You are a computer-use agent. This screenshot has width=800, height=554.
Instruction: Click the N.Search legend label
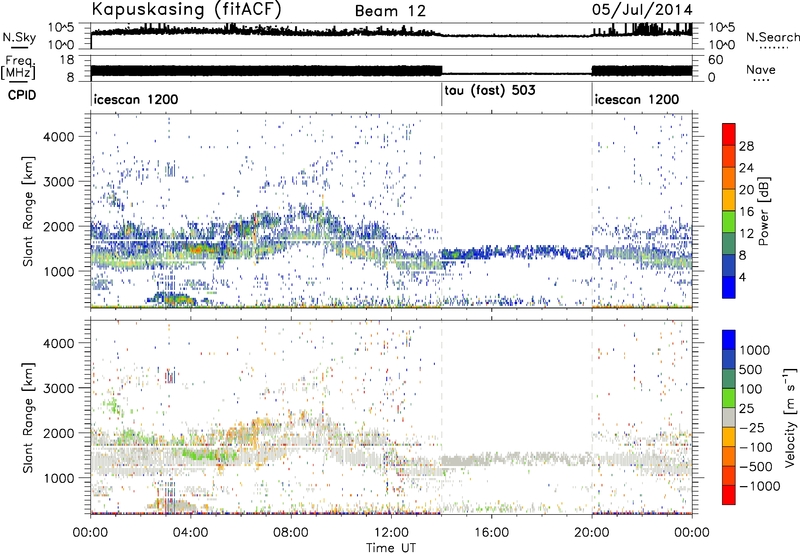coord(773,37)
